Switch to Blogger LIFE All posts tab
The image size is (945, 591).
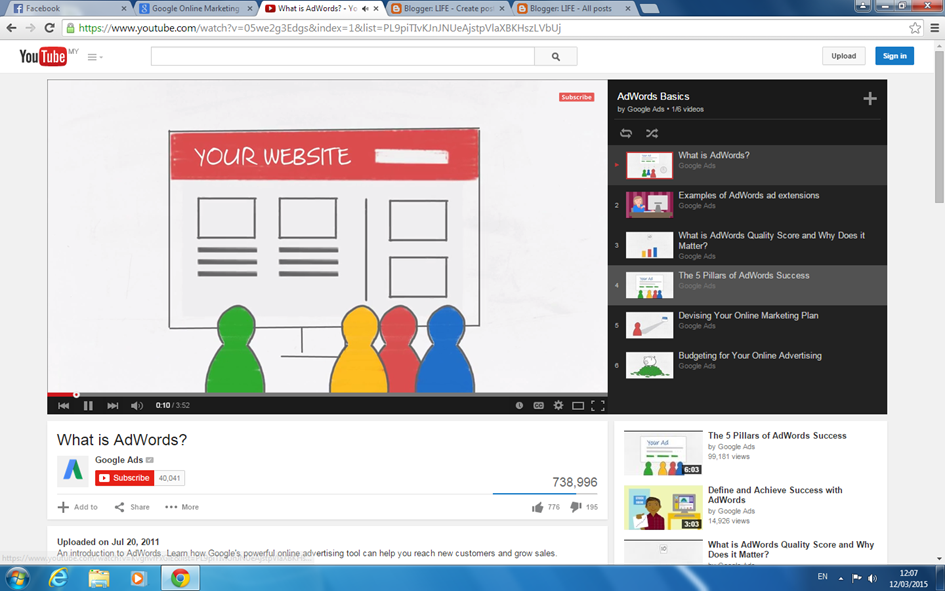pos(576,8)
